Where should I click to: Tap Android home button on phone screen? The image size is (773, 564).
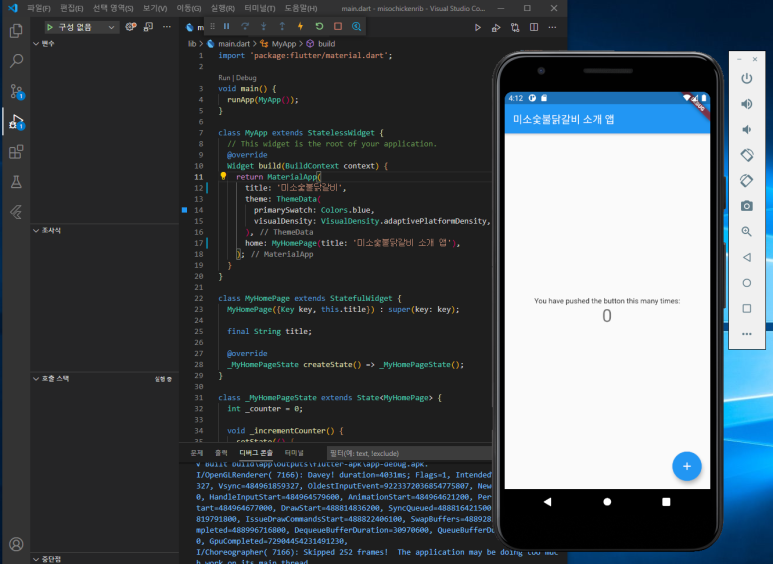click(607, 502)
